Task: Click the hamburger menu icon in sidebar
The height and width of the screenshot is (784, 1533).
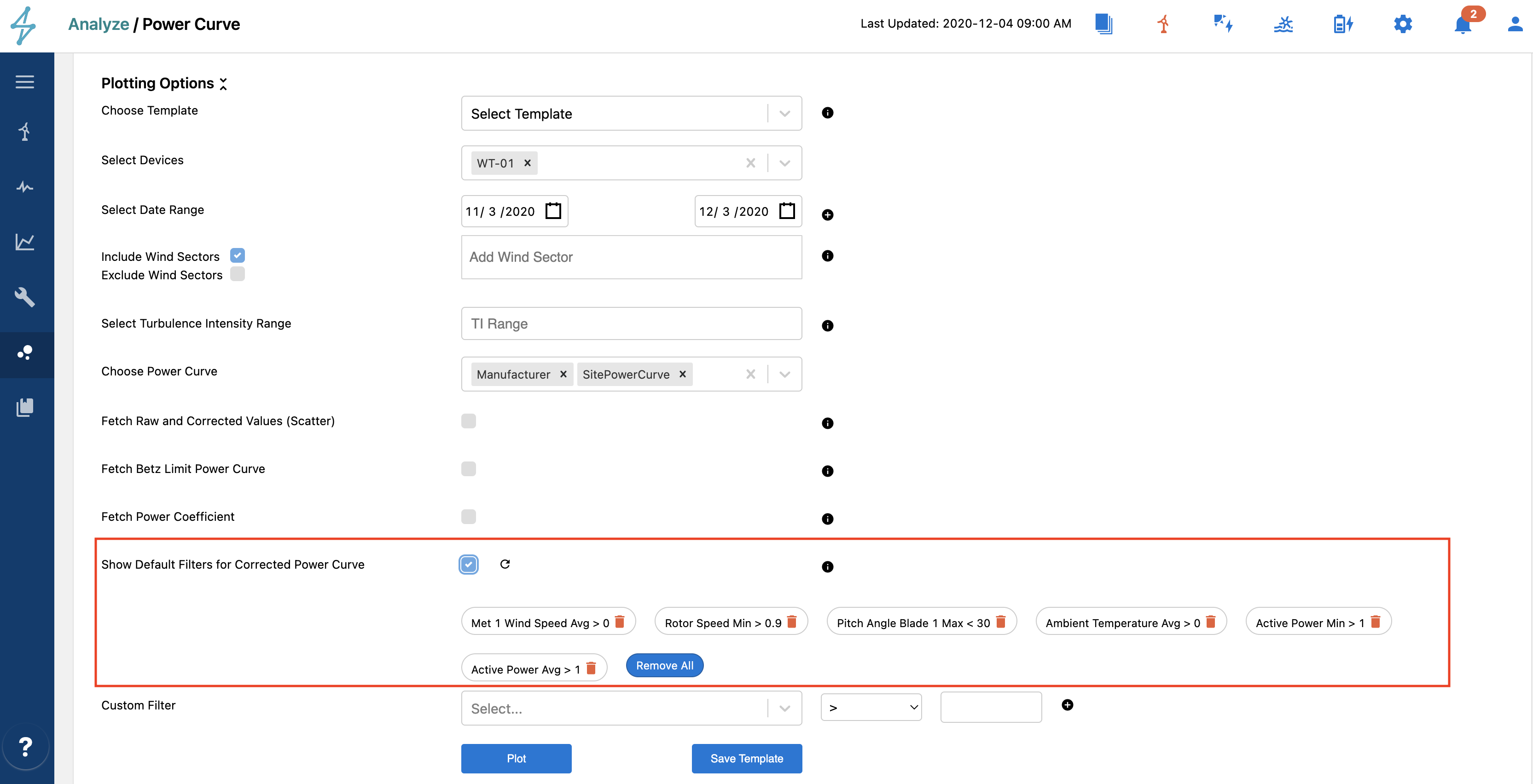Action: click(x=24, y=81)
